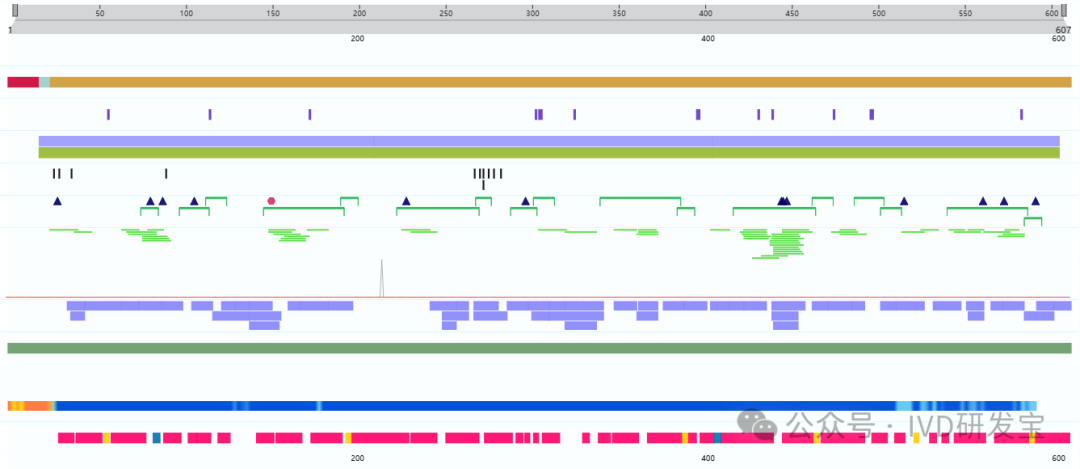Select the olive green full-length bar

[548, 153]
